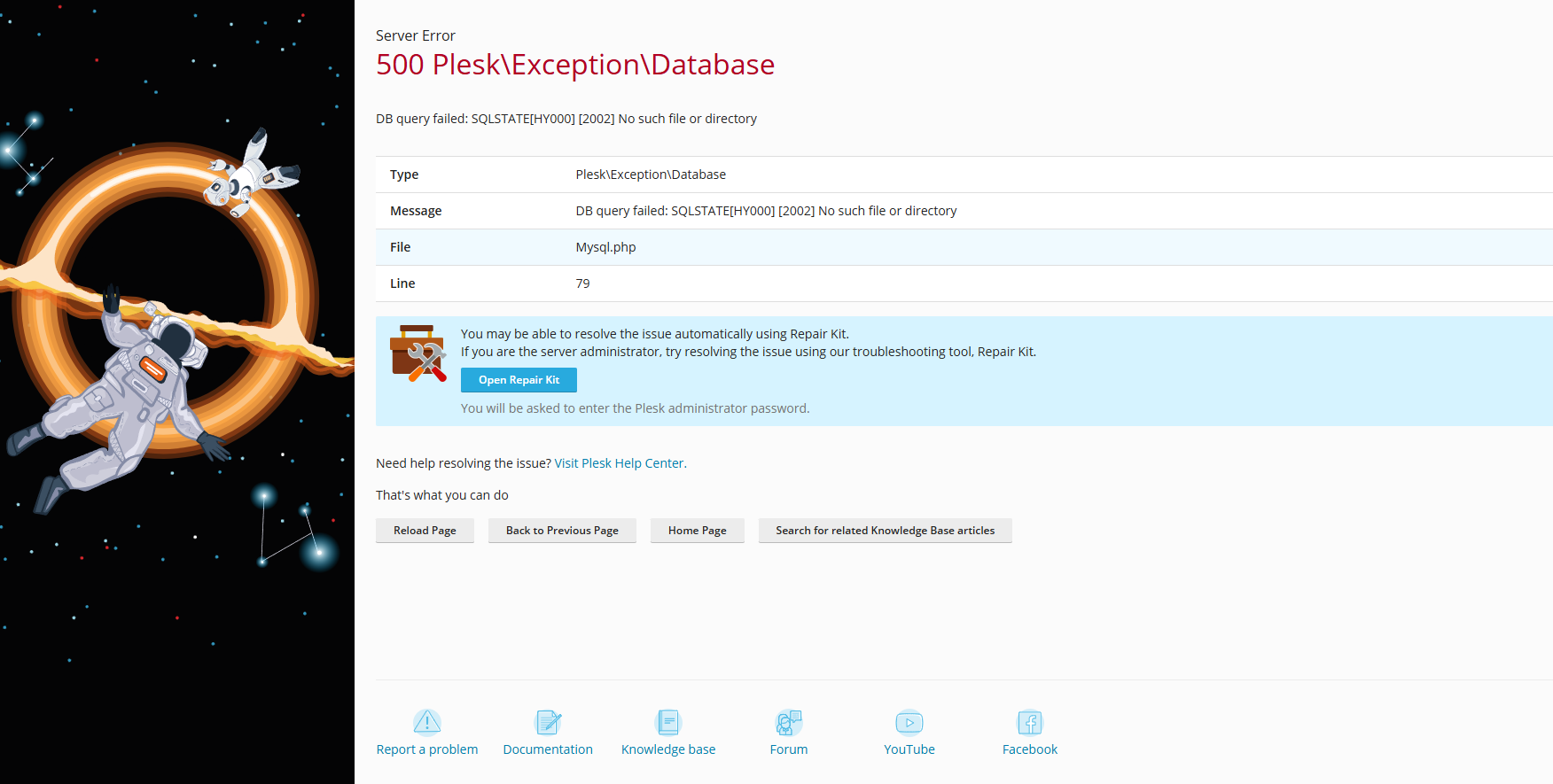Visit Plesk Help Center link
This screenshot has height=784, width=1553.
(619, 463)
